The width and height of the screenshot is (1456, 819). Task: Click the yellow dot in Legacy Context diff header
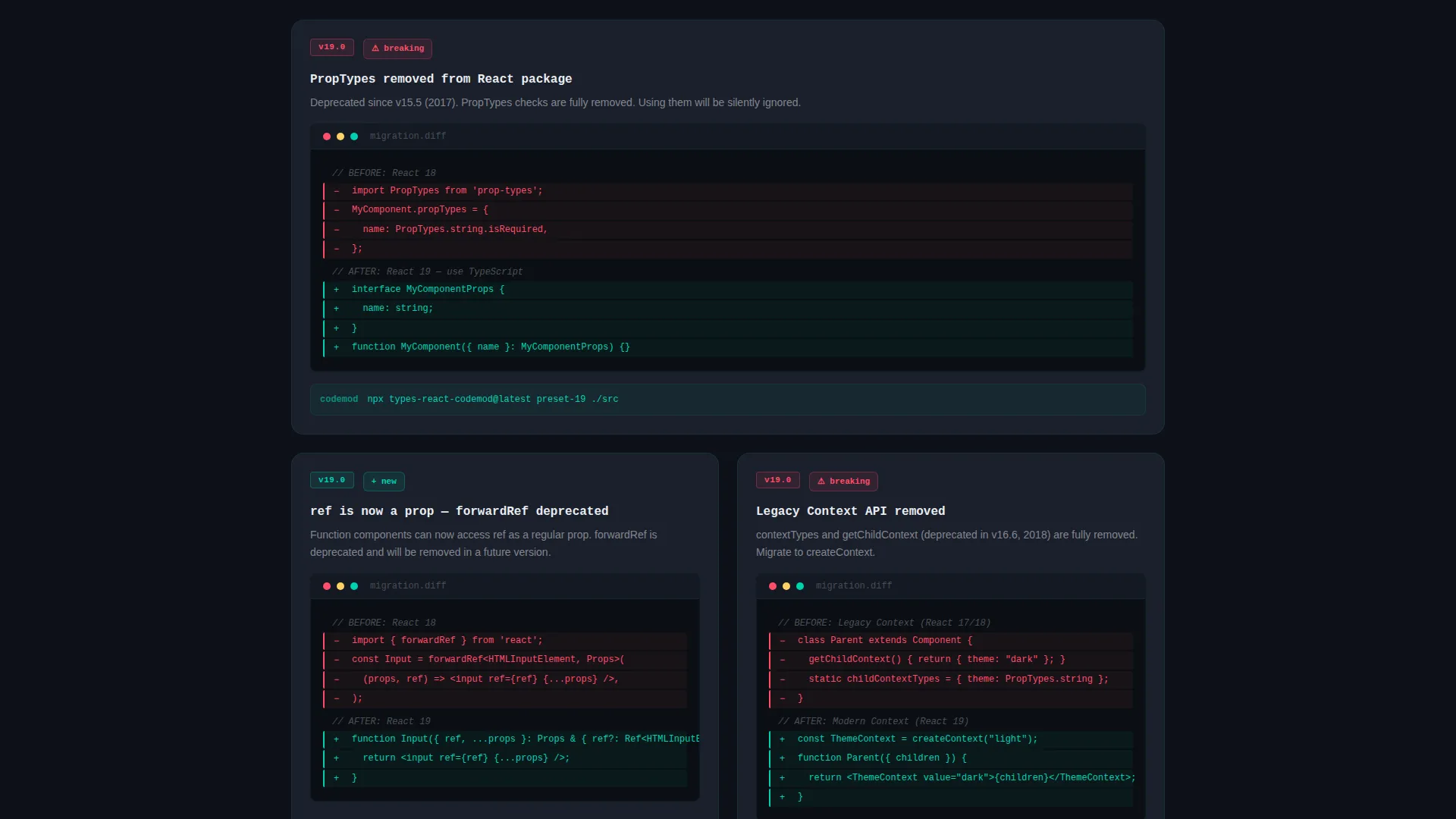[x=786, y=586]
